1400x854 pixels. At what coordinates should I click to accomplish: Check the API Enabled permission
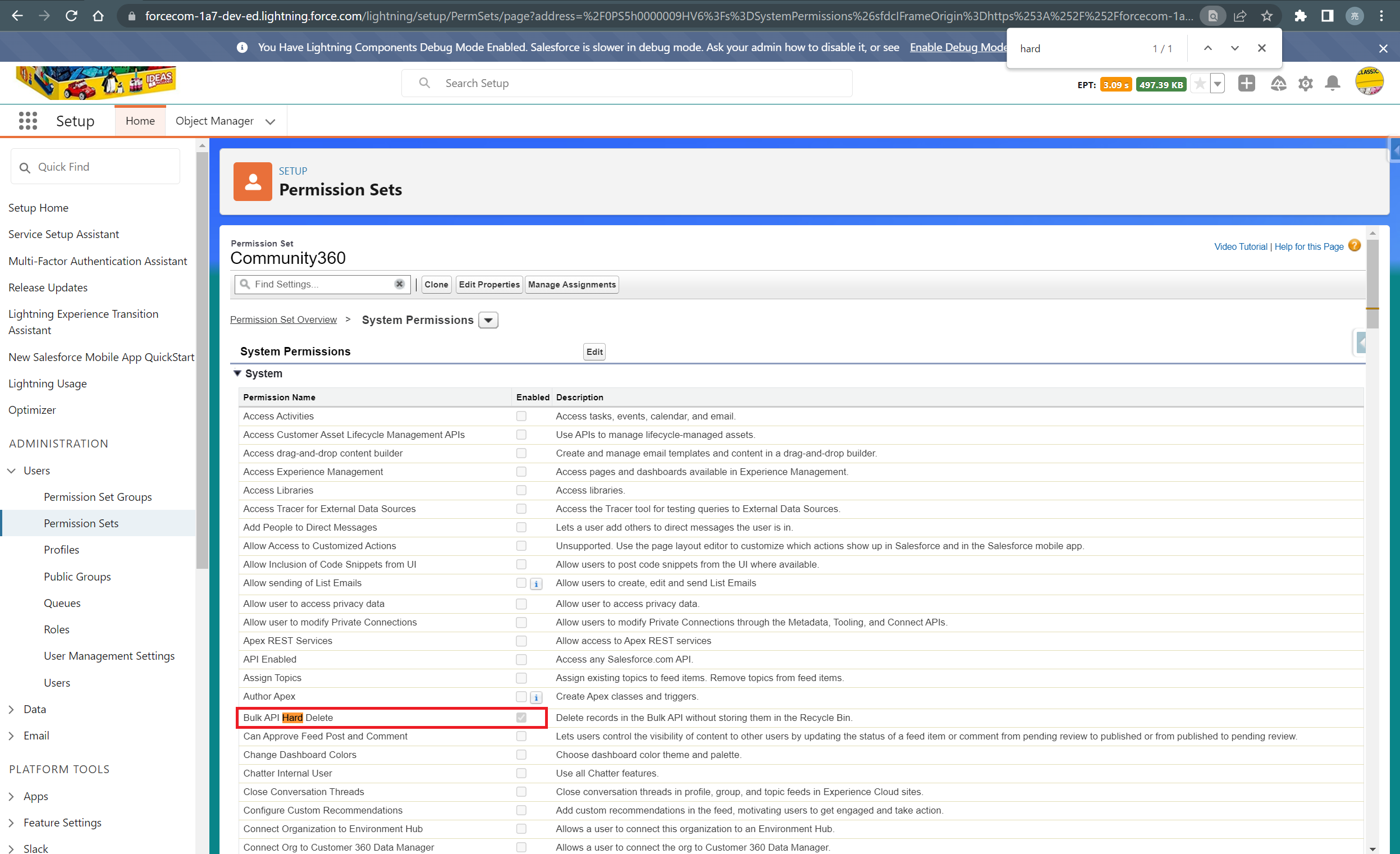pos(520,659)
